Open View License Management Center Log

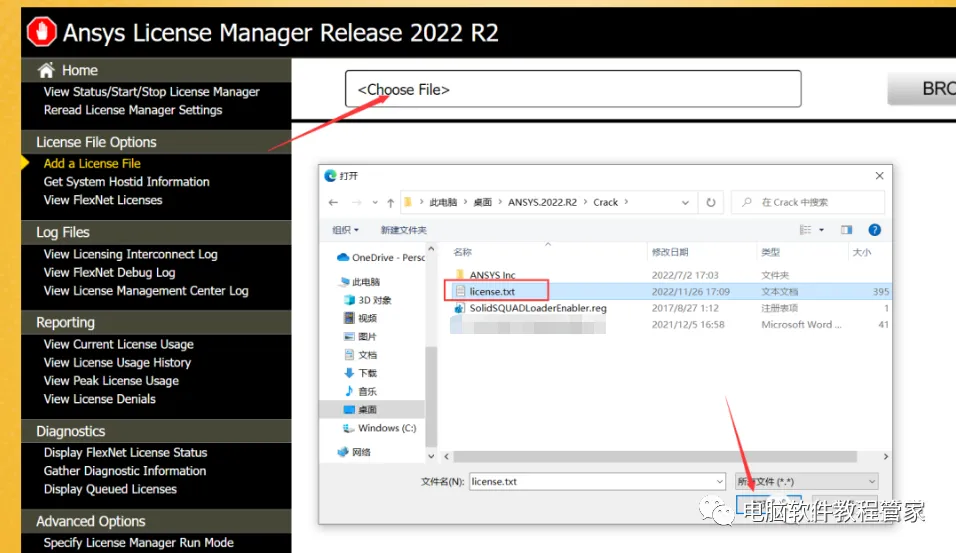point(146,291)
